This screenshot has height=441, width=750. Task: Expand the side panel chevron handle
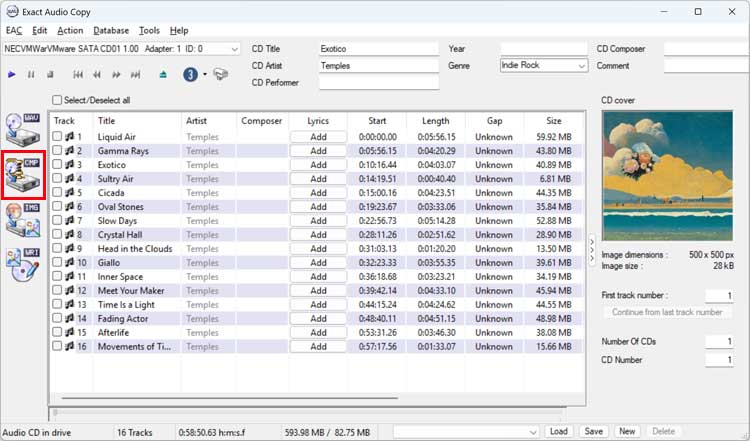[x=592, y=249]
